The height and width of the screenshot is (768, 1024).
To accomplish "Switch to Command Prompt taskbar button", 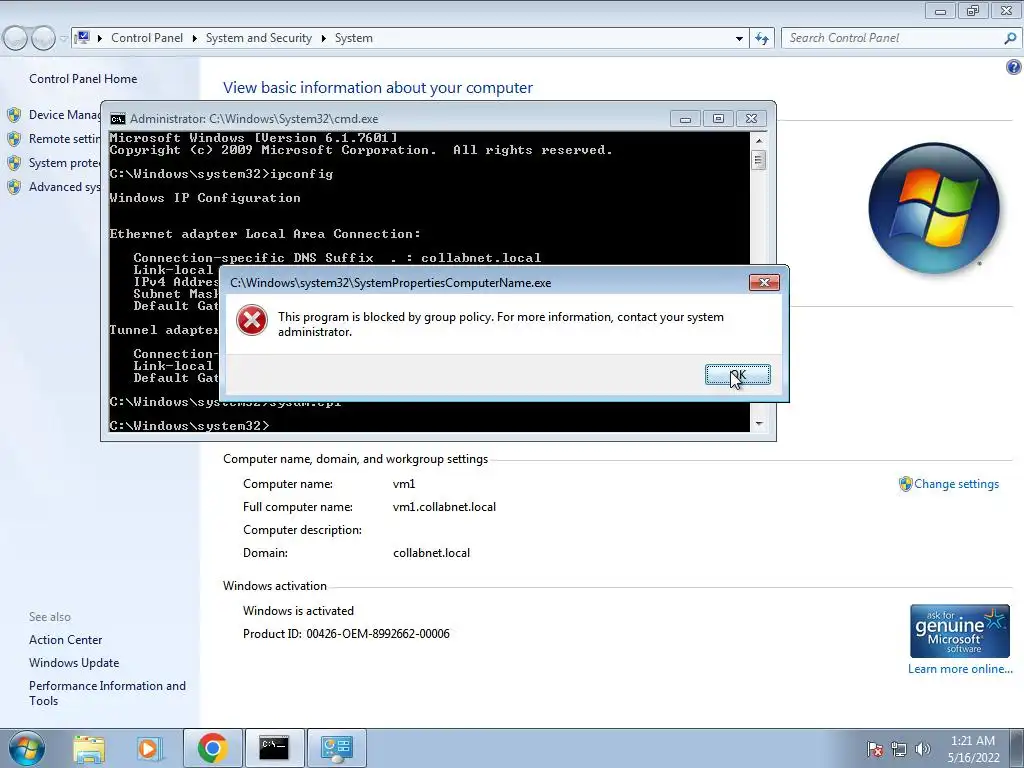I will tap(274, 748).
